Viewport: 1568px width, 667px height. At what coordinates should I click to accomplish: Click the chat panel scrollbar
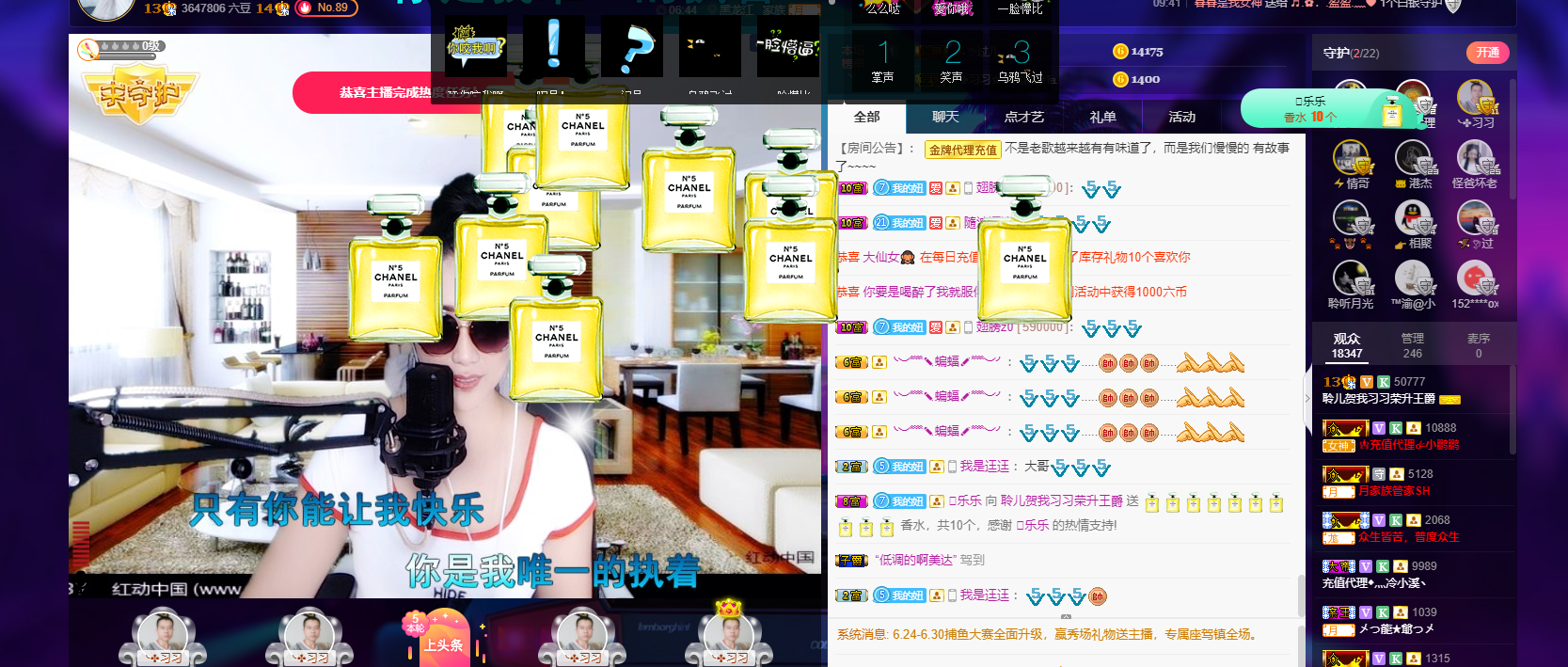tap(1301, 596)
